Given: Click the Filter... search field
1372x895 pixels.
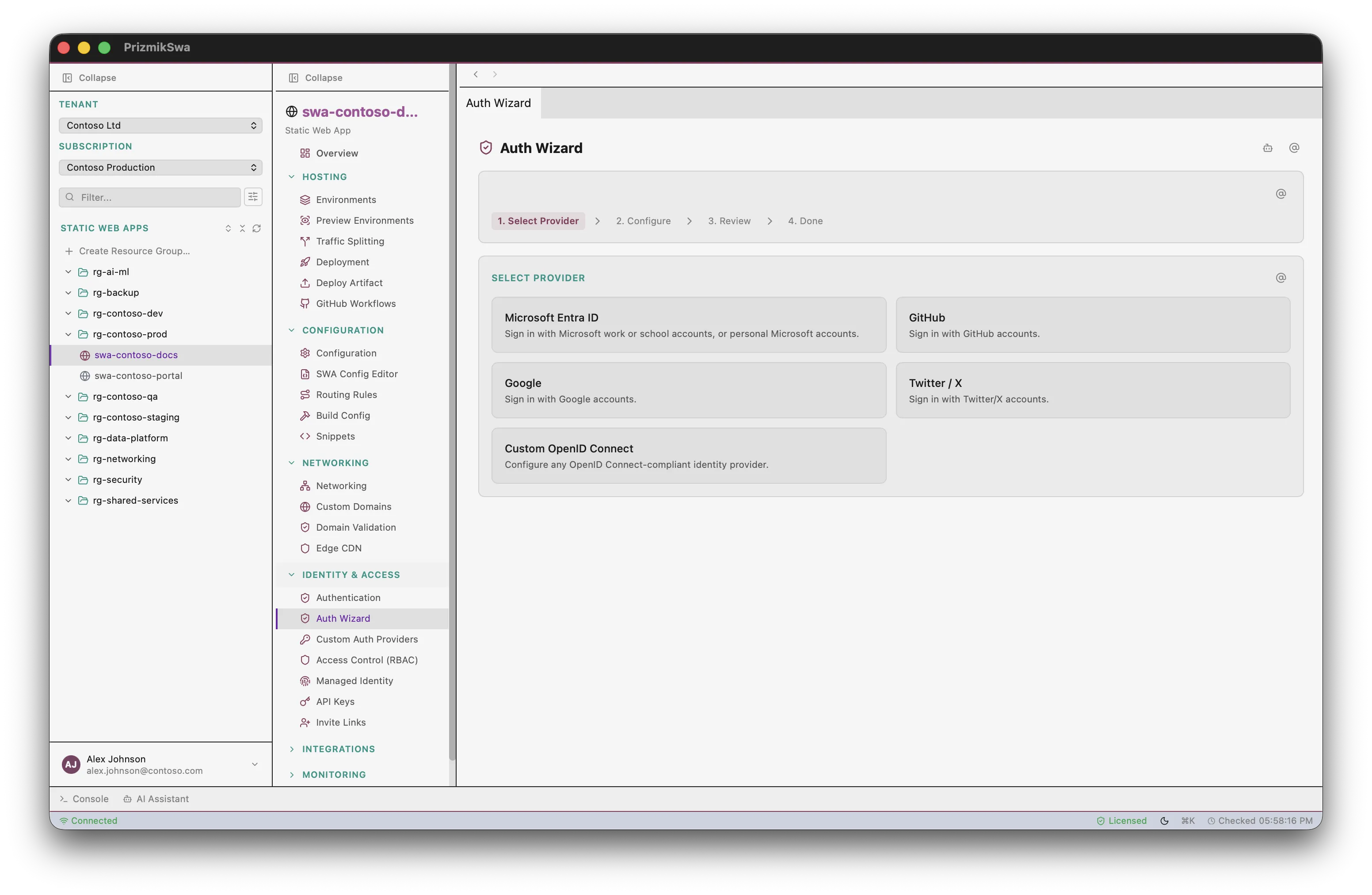Looking at the screenshot, I should pyautogui.click(x=149, y=197).
